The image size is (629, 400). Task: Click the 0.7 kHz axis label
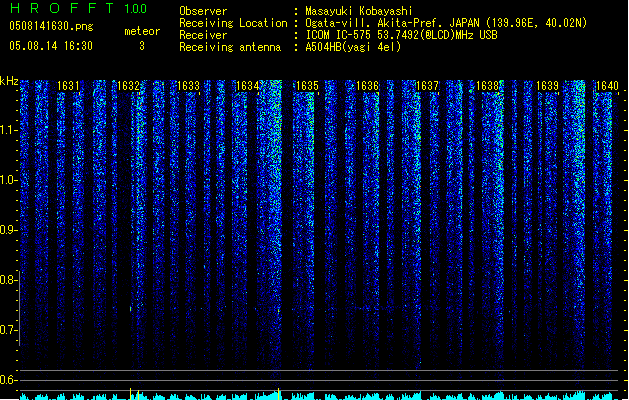[8, 330]
